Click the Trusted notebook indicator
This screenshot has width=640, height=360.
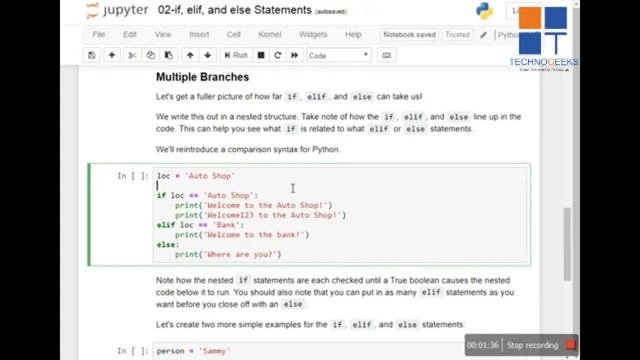(457, 35)
